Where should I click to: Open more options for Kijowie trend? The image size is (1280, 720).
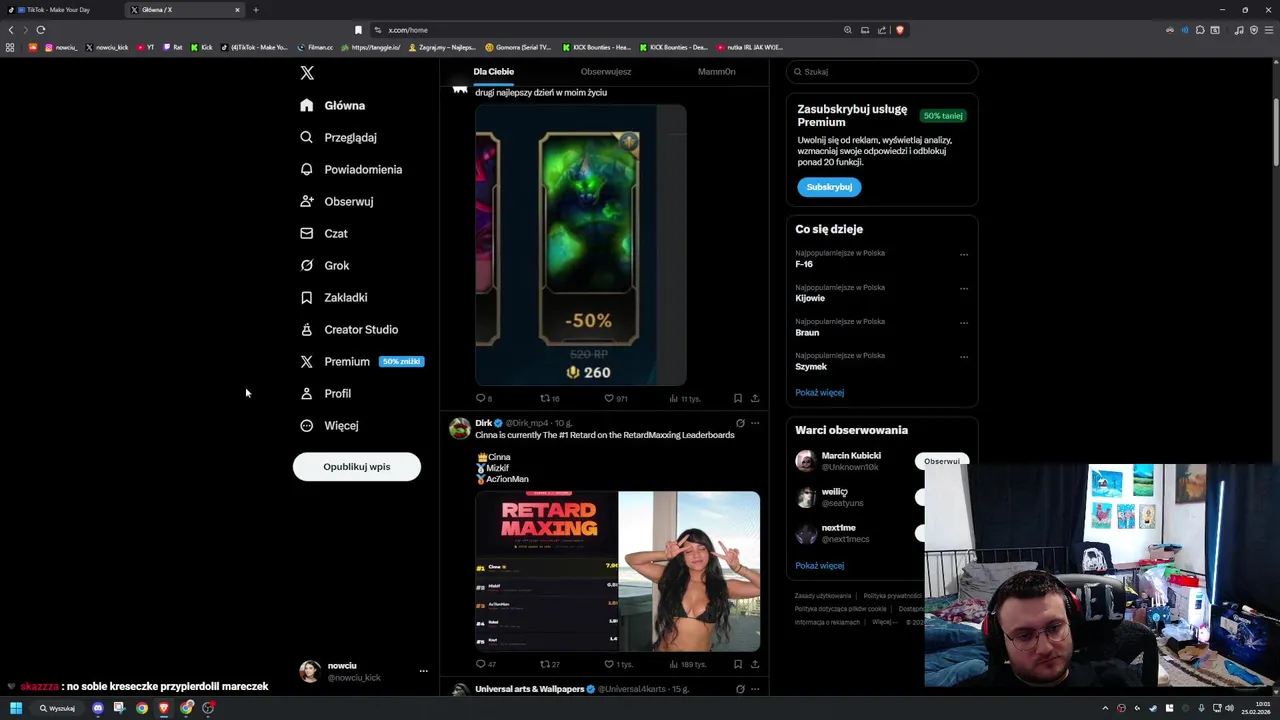964,288
